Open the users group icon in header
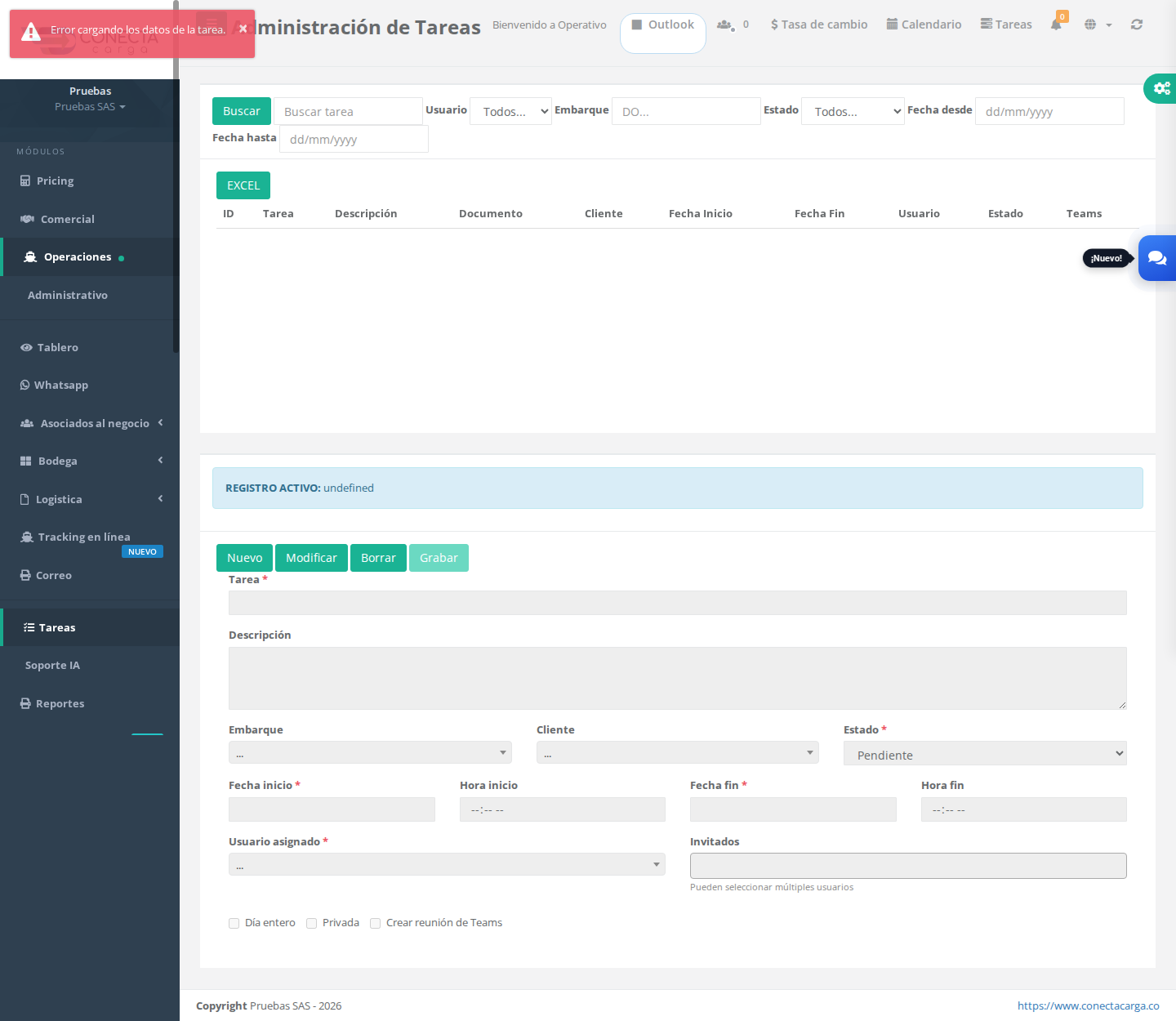 (x=724, y=25)
